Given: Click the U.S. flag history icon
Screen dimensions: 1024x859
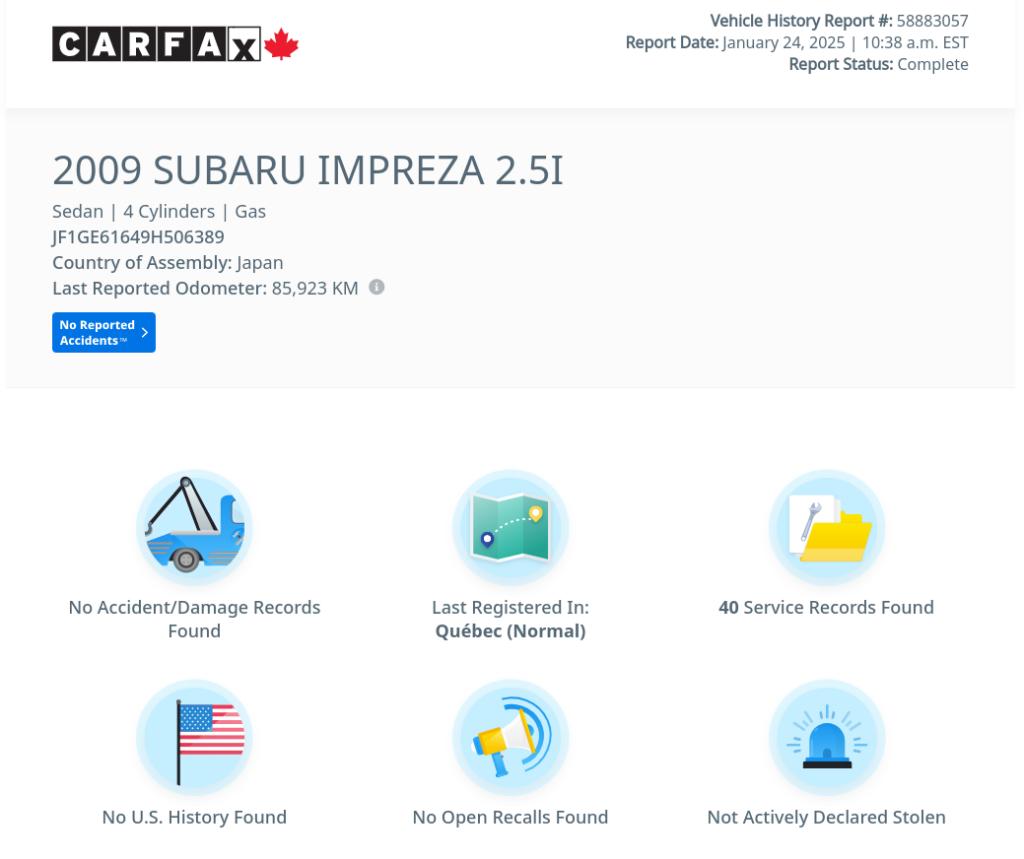Looking at the screenshot, I should (x=195, y=737).
